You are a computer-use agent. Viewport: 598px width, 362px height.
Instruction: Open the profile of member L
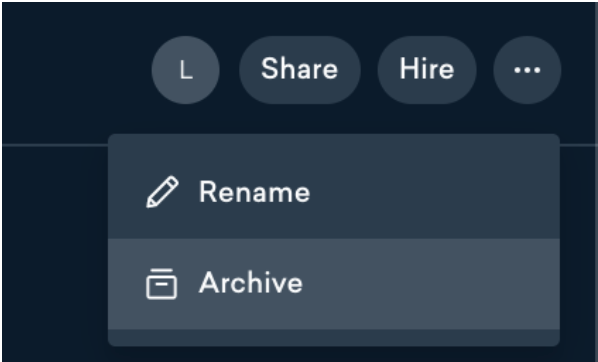click(x=186, y=70)
